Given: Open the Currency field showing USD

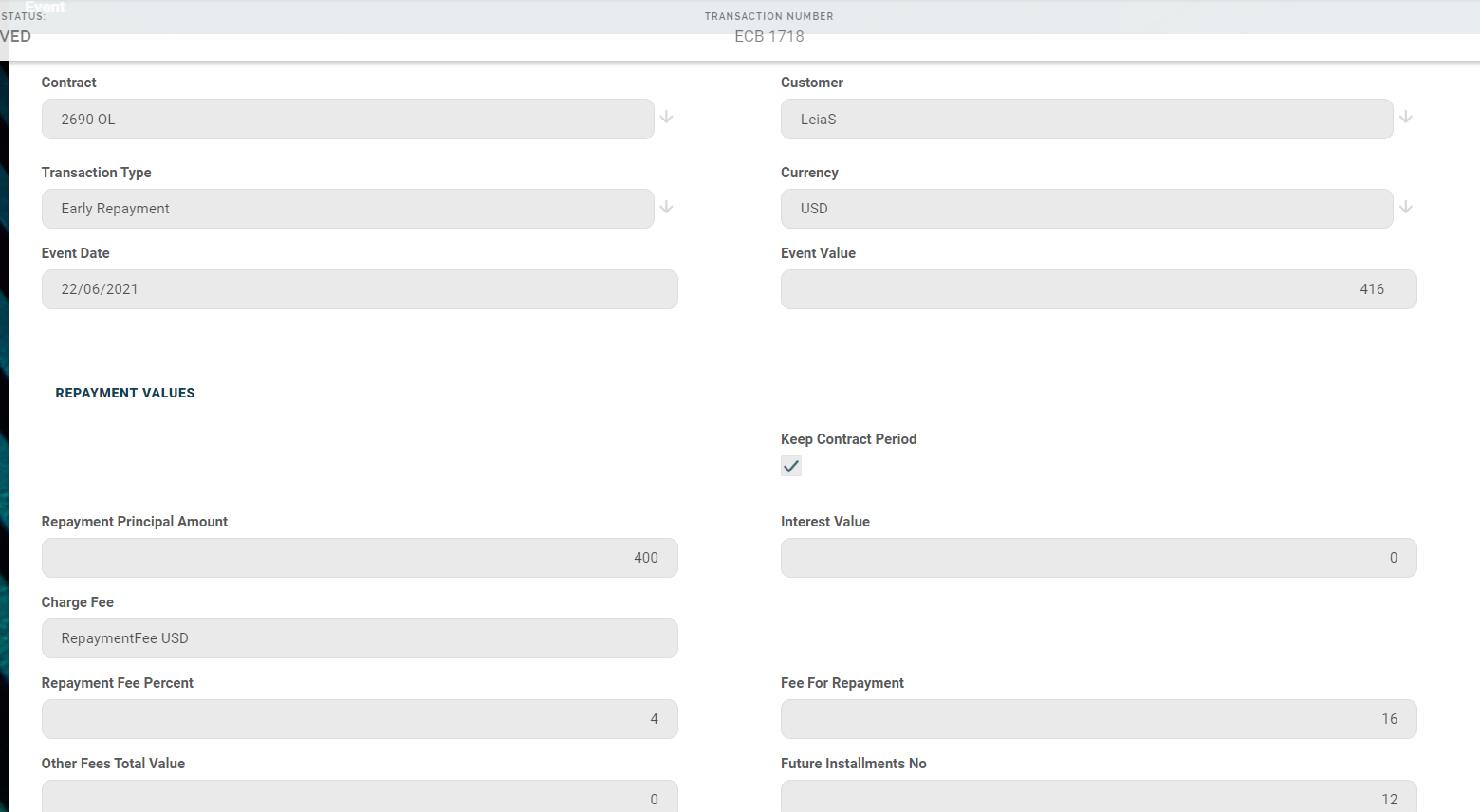Looking at the screenshot, I should tap(1086, 209).
